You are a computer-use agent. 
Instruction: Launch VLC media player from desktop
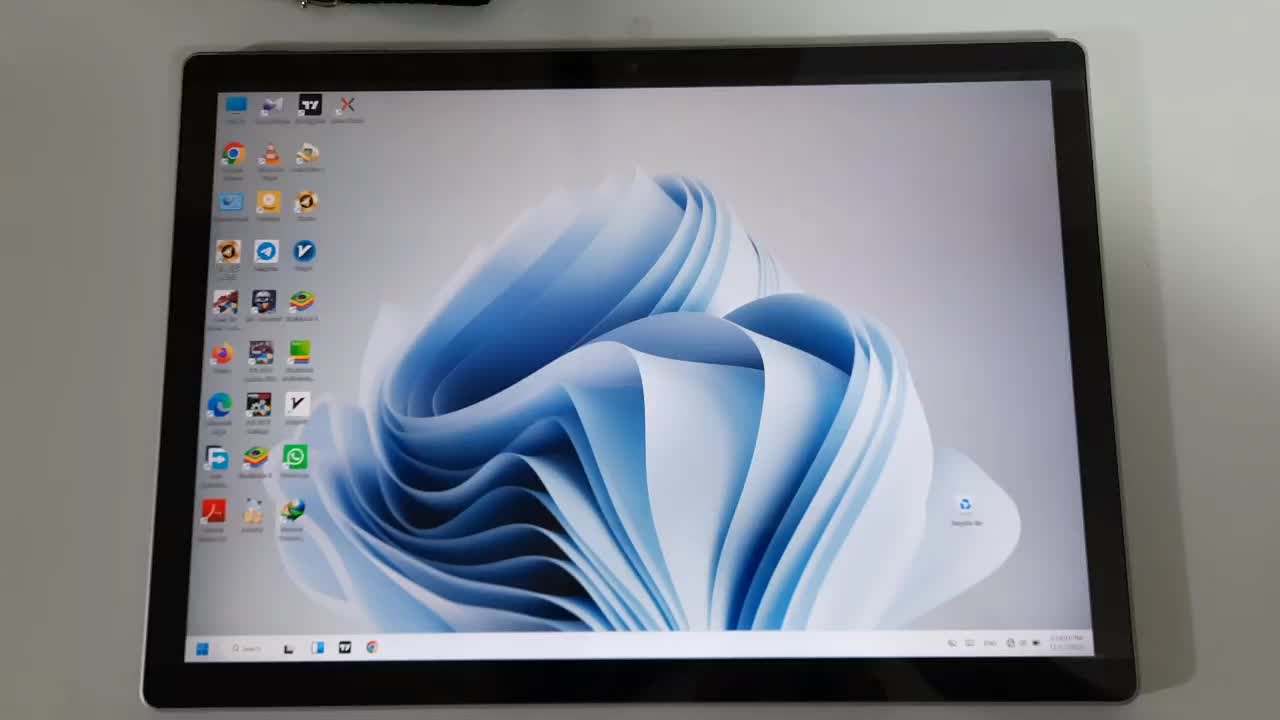(270, 154)
